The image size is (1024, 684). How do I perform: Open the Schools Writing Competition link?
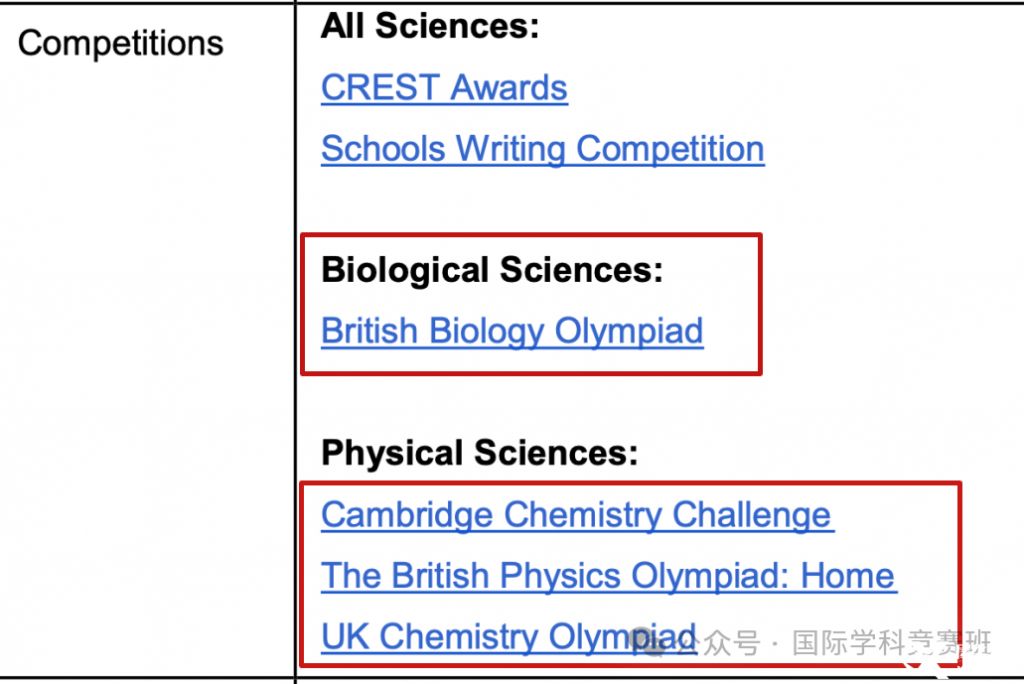pyautogui.click(x=542, y=149)
